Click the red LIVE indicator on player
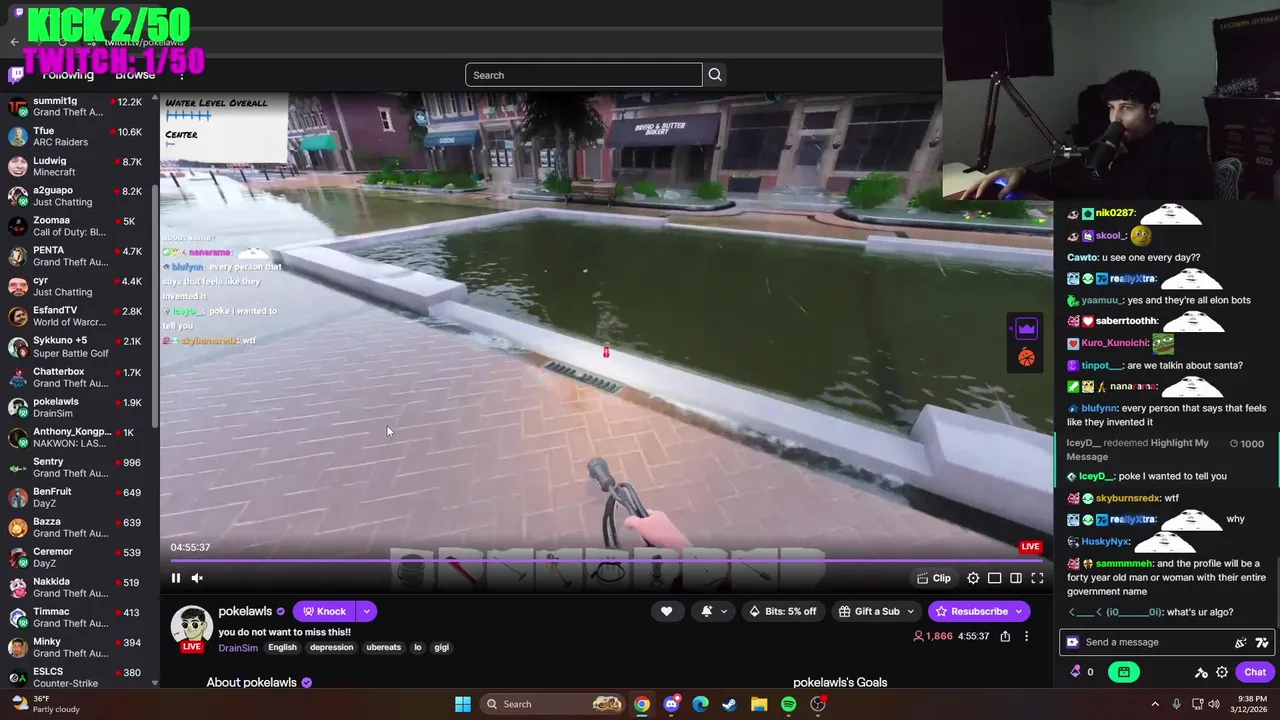1280x720 pixels. click(x=1030, y=547)
